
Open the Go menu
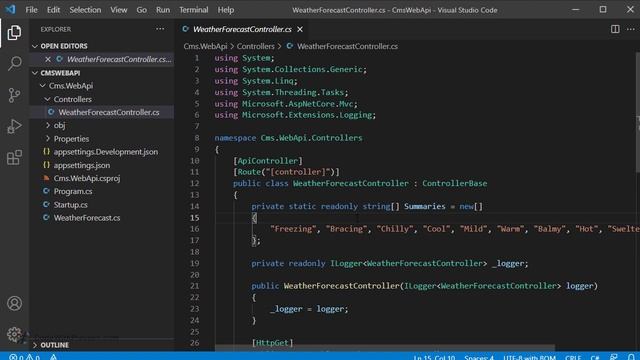(142, 10)
